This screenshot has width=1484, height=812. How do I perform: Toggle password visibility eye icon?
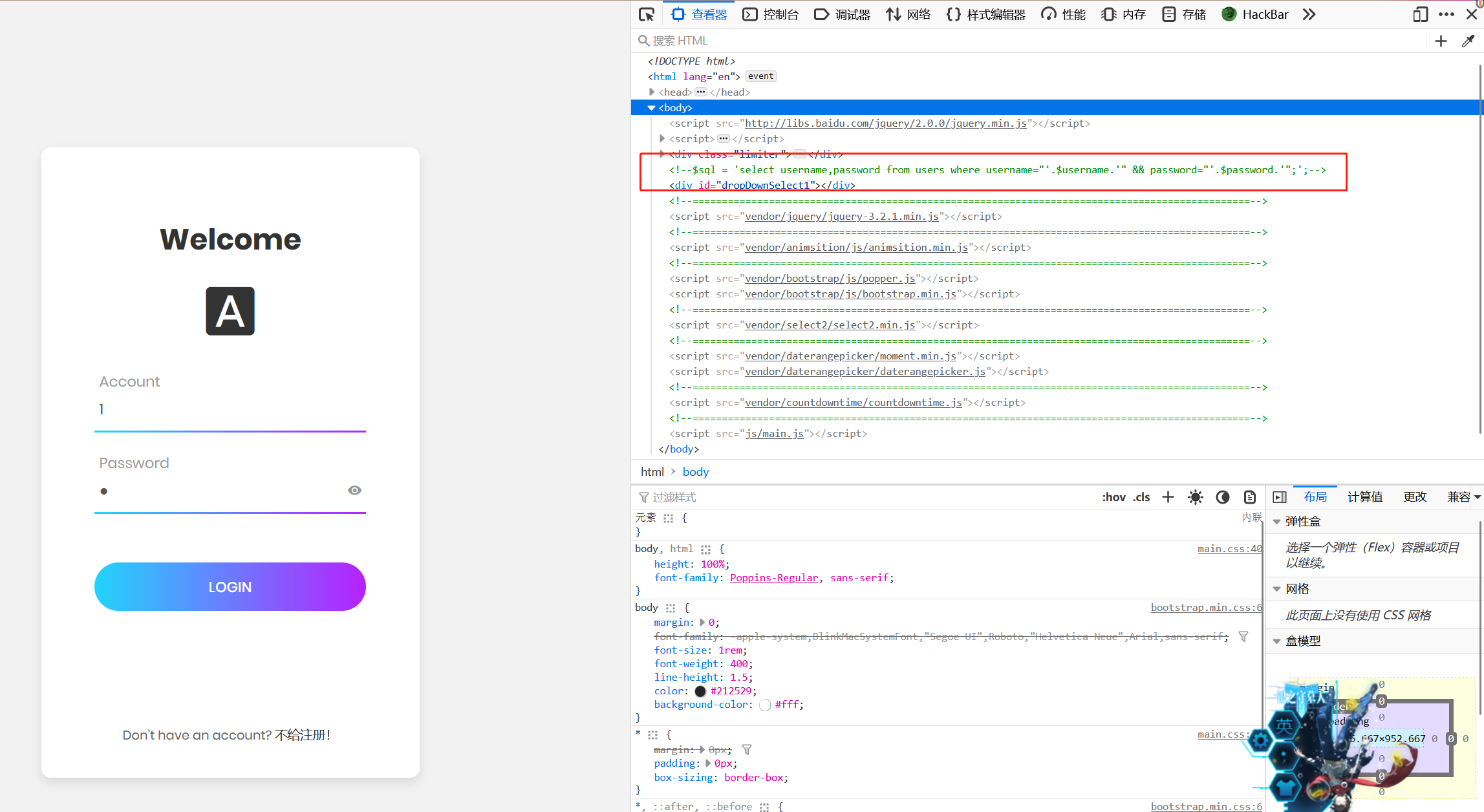pyautogui.click(x=354, y=491)
